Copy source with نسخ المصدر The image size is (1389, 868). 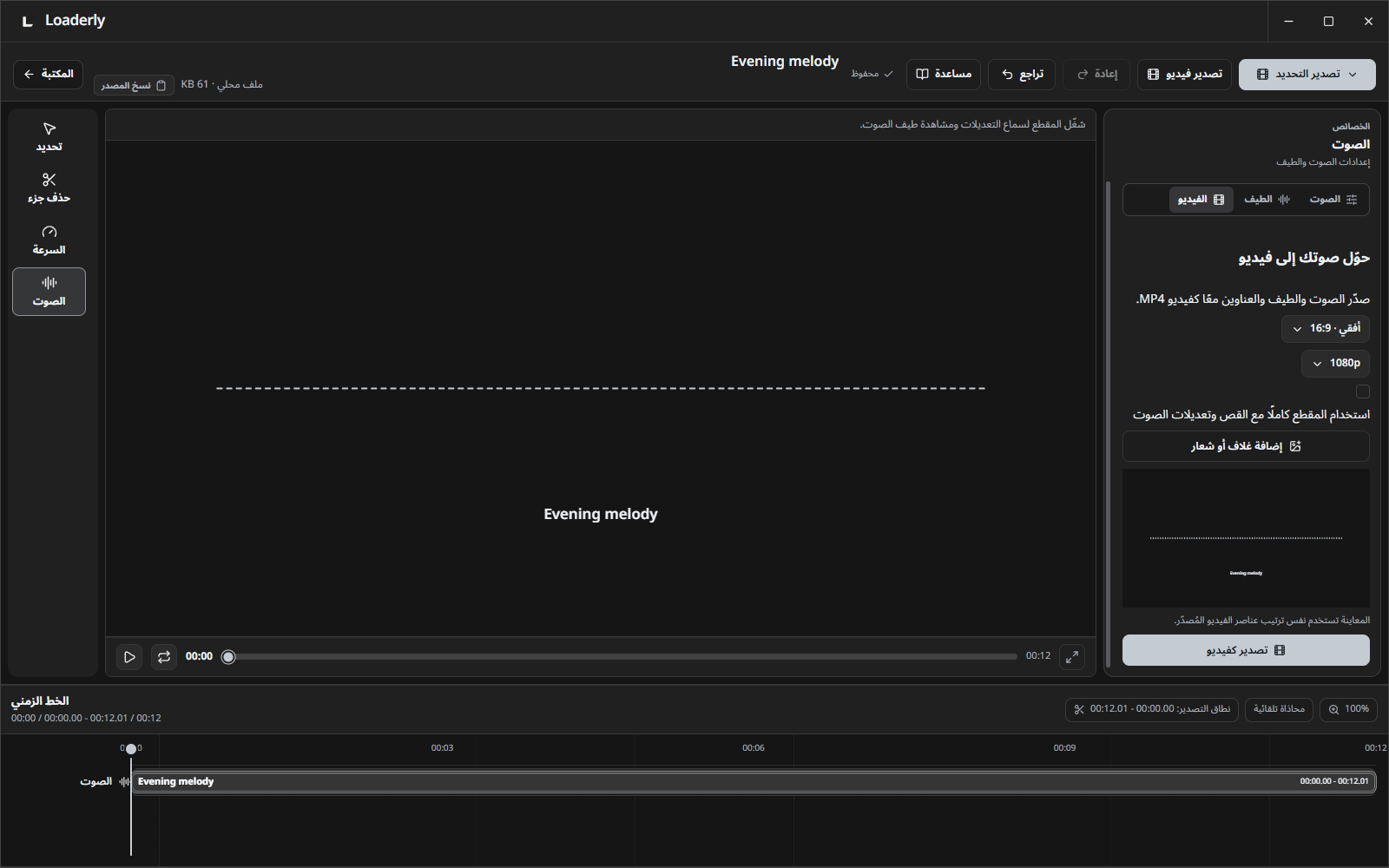[x=134, y=85]
